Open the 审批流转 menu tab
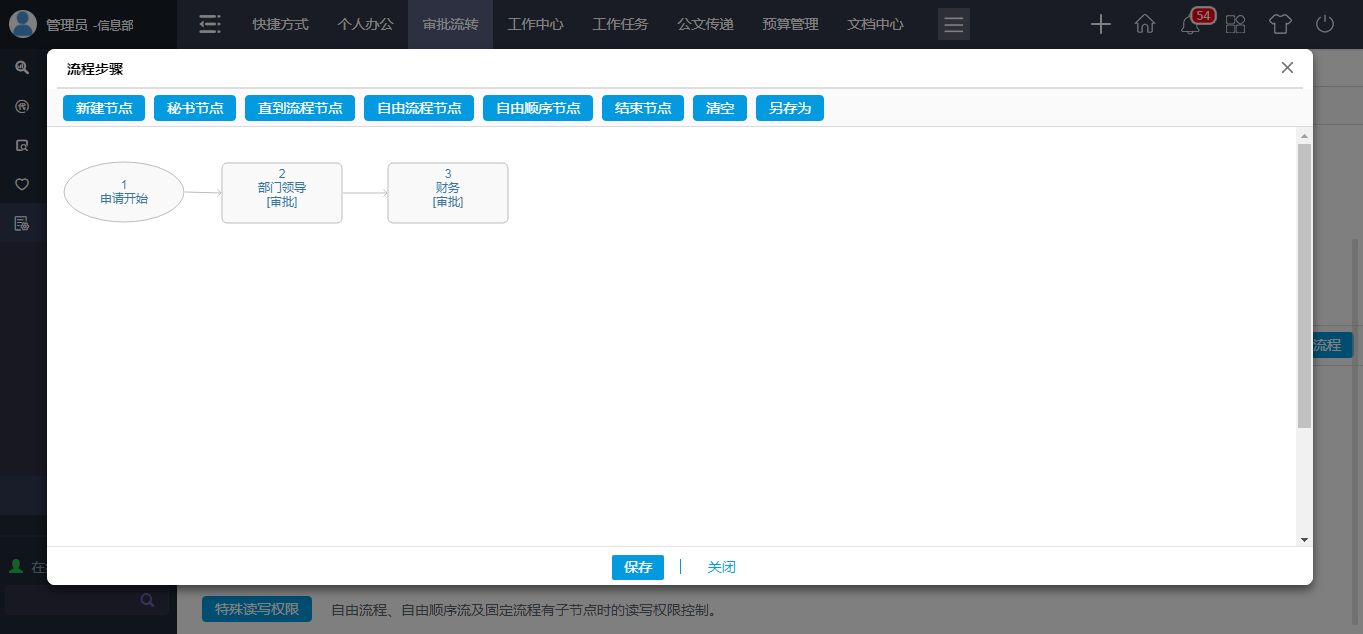Viewport: 1363px width, 634px height. [x=450, y=24]
